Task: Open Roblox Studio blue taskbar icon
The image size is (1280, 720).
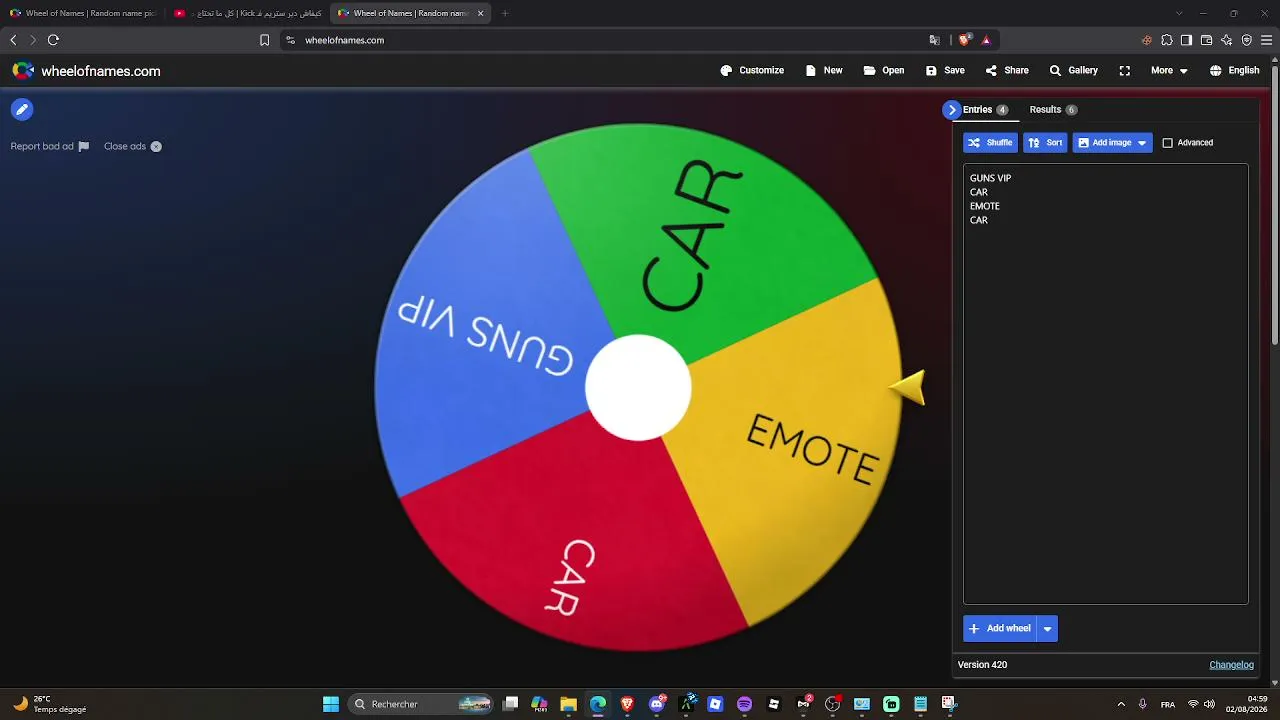Action: (715, 704)
